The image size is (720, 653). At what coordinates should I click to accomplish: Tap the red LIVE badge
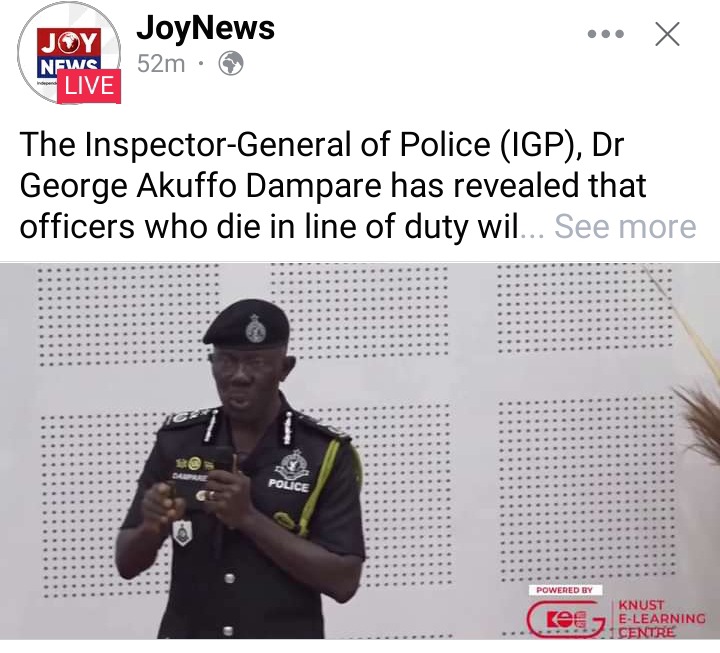89,86
